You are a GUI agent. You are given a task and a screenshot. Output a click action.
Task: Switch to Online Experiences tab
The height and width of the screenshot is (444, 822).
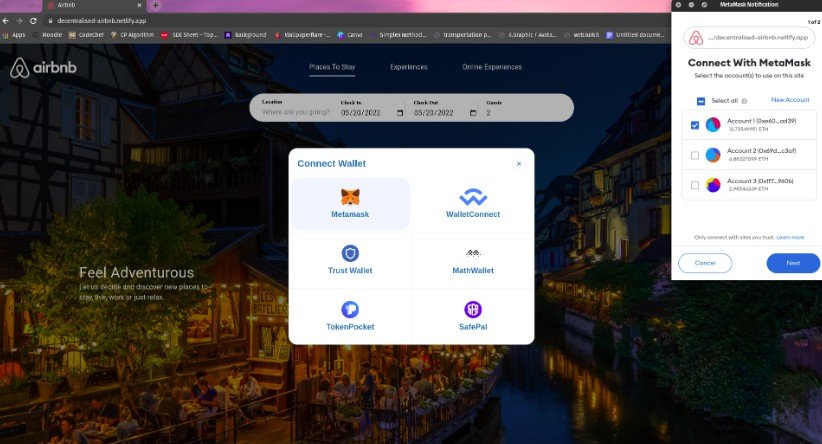tap(492, 67)
